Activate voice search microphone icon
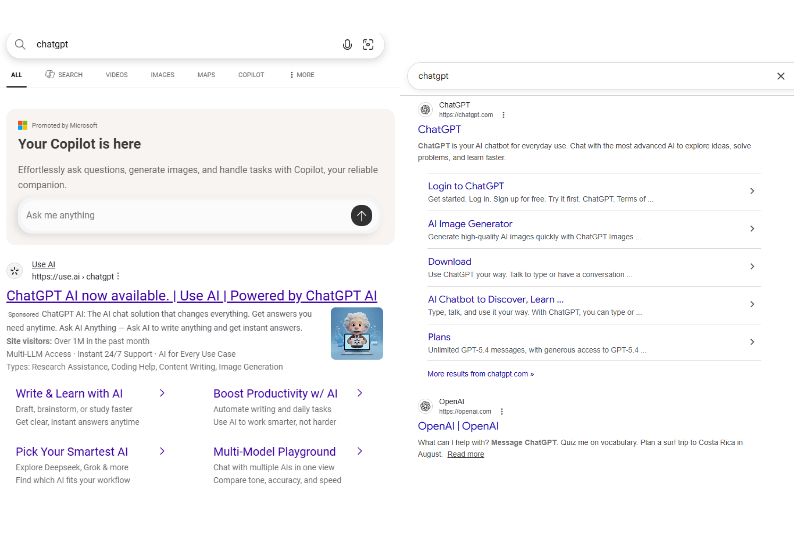 pyautogui.click(x=347, y=44)
